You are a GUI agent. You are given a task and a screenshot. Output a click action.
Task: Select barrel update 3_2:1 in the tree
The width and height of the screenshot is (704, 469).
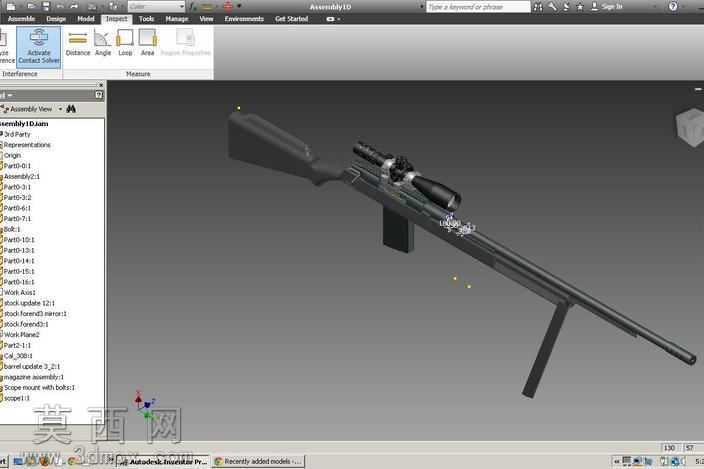pos(31,366)
